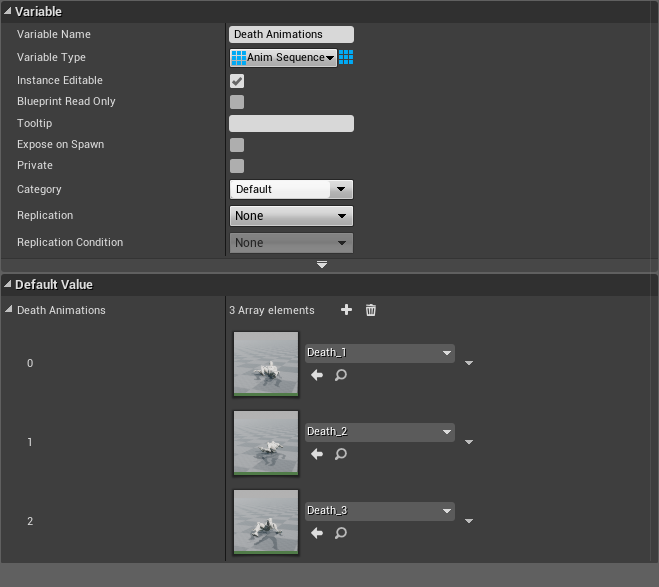Open the Replication dropdown set to None

[x=291, y=216]
